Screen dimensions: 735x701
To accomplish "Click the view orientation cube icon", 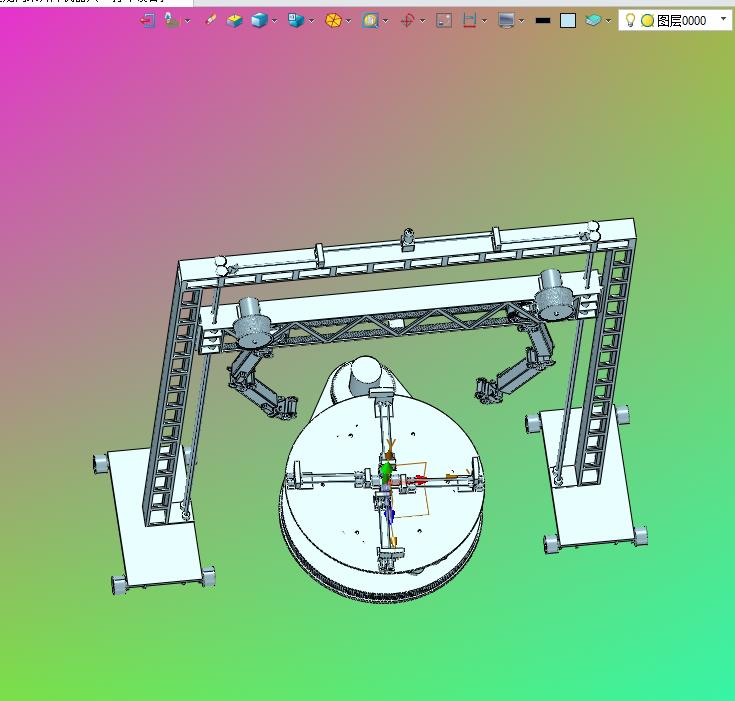I will click(296, 20).
